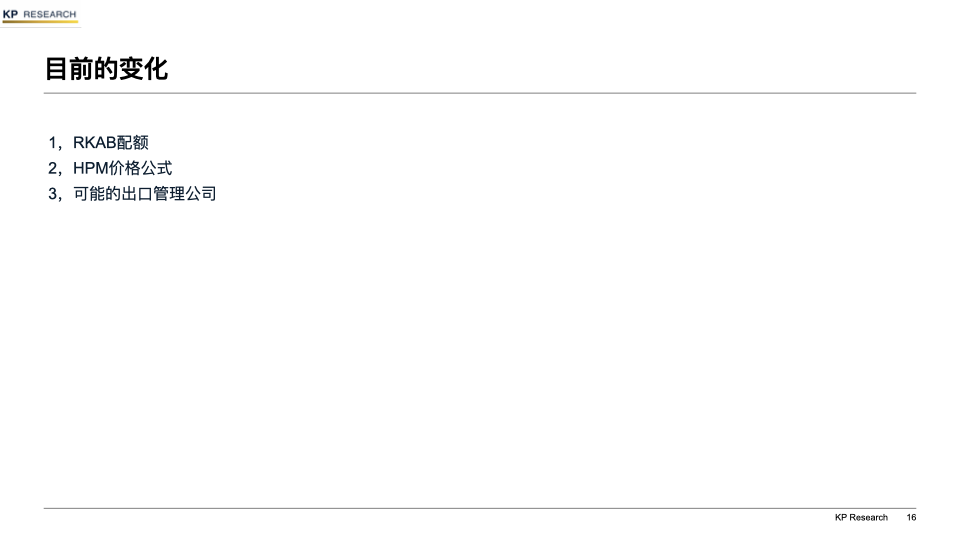Click the list number "3," marker
Viewport: 960px width, 540px height.
point(55,194)
